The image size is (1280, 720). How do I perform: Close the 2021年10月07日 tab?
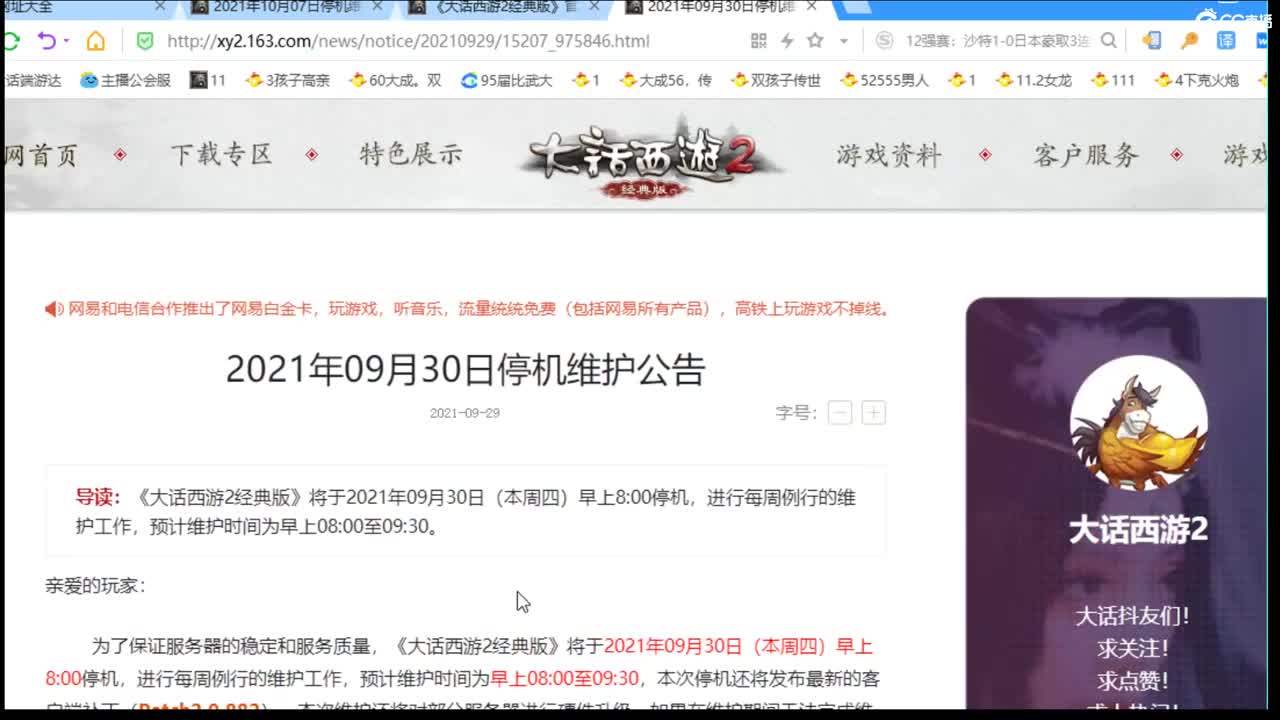(379, 7)
